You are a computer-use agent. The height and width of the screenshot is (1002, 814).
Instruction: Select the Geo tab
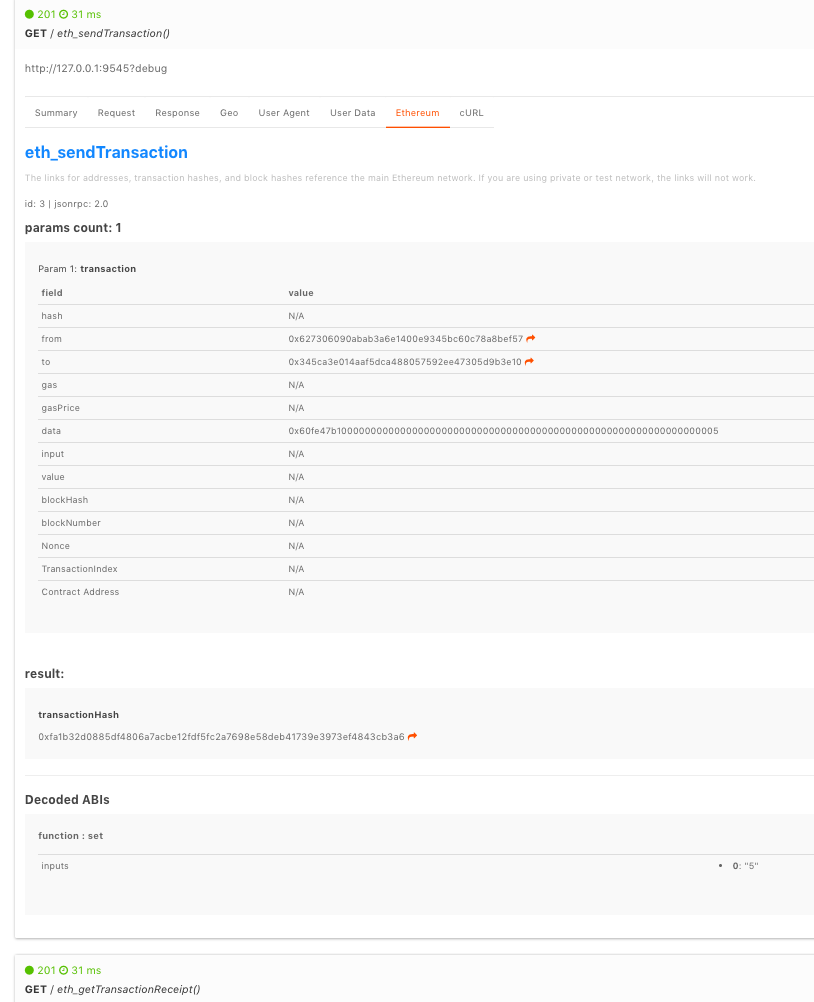tap(229, 112)
